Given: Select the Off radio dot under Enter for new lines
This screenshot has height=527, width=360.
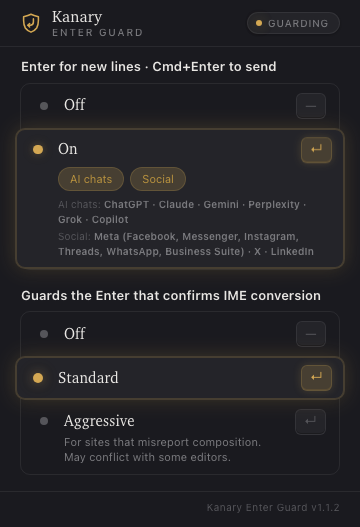Looking at the screenshot, I should [44, 106].
